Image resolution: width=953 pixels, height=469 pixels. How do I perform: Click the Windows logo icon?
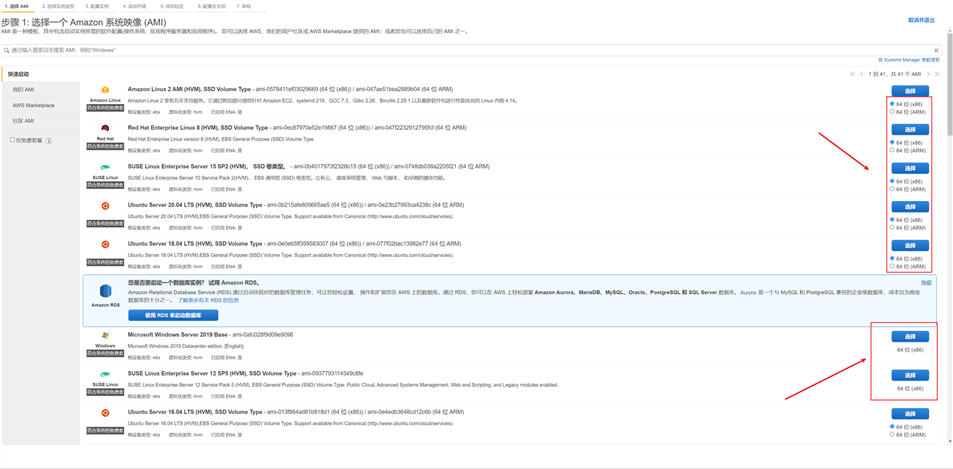click(105, 335)
